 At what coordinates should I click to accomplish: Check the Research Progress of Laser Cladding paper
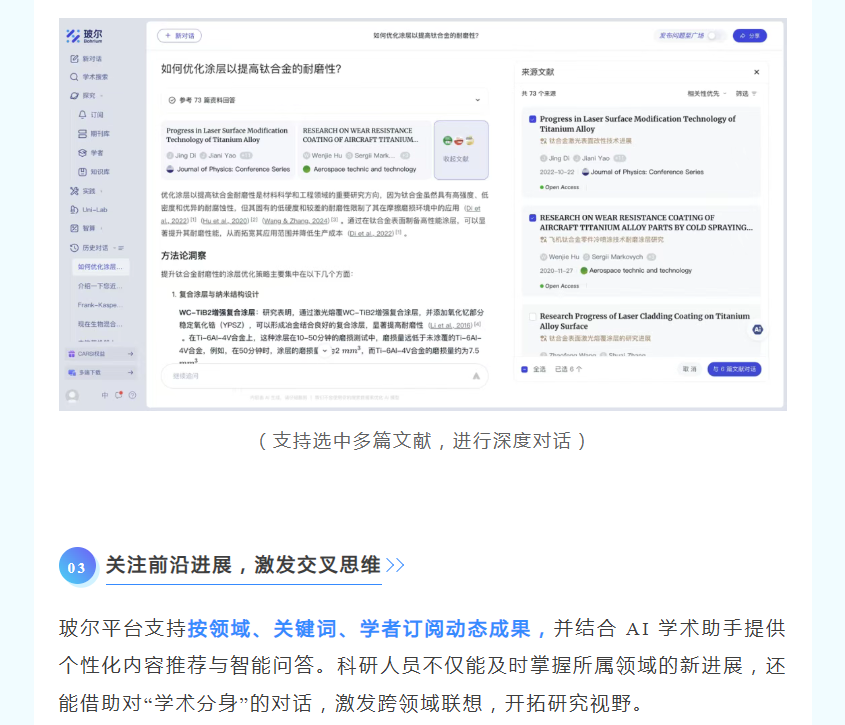532,316
